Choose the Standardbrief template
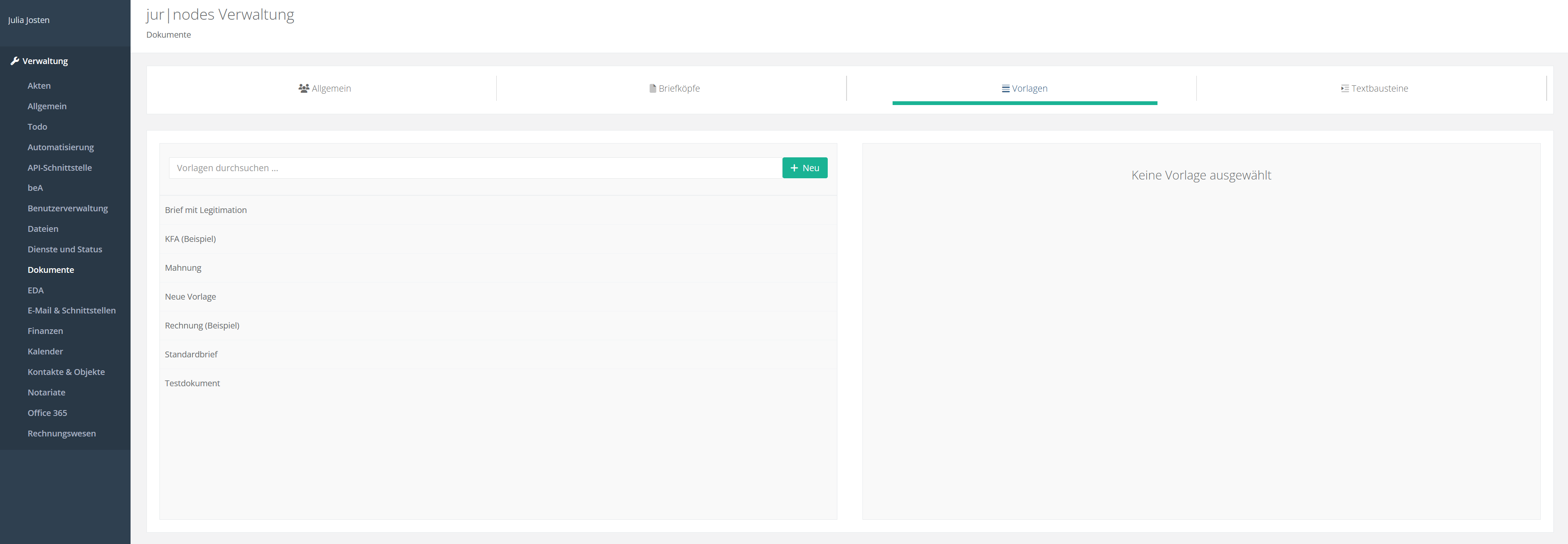Image resolution: width=1568 pixels, height=544 pixels. pyautogui.click(x=191, y=354)
